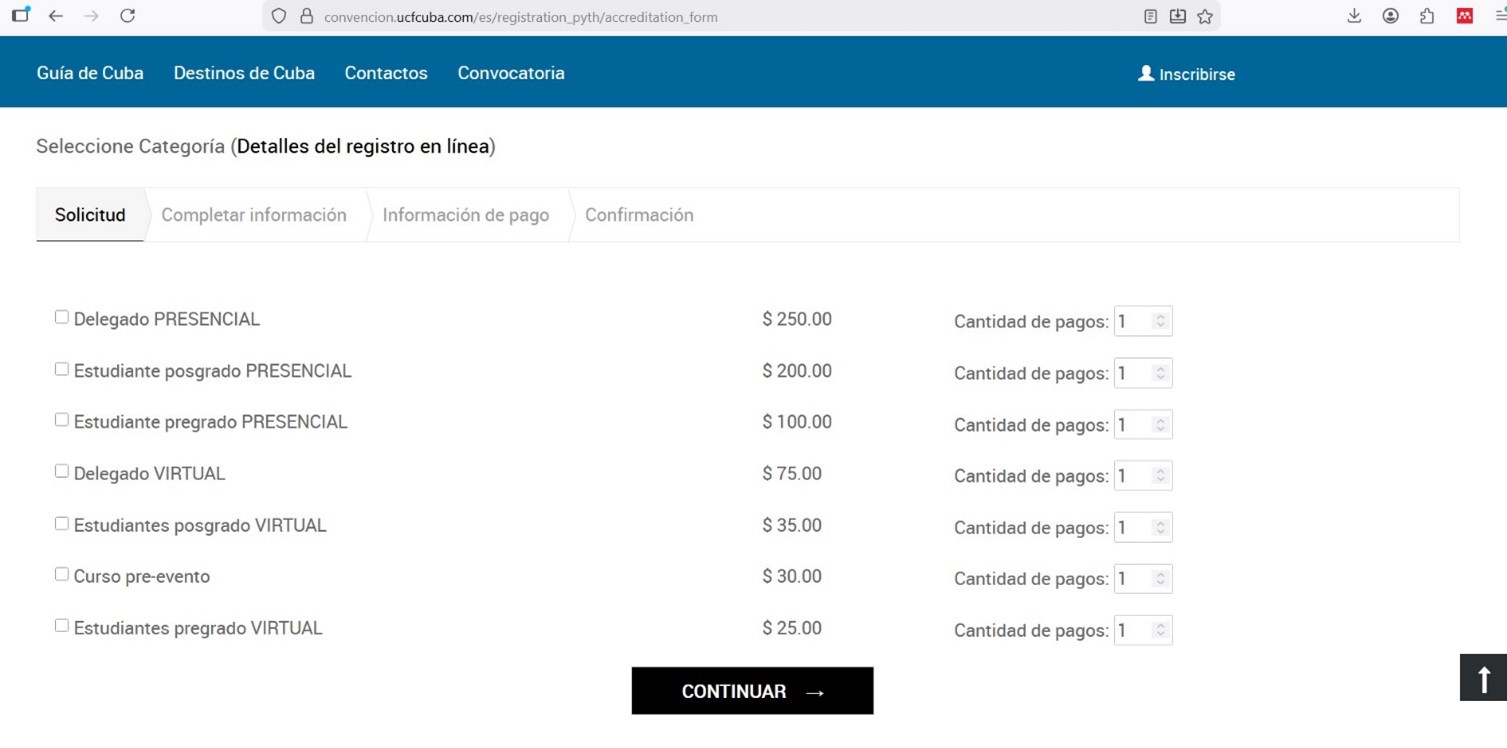Image resolution: width=1507 pixels, height=748 pixels.
Task: Open the extensions puzzle-piece icon
Action: 1427,16
